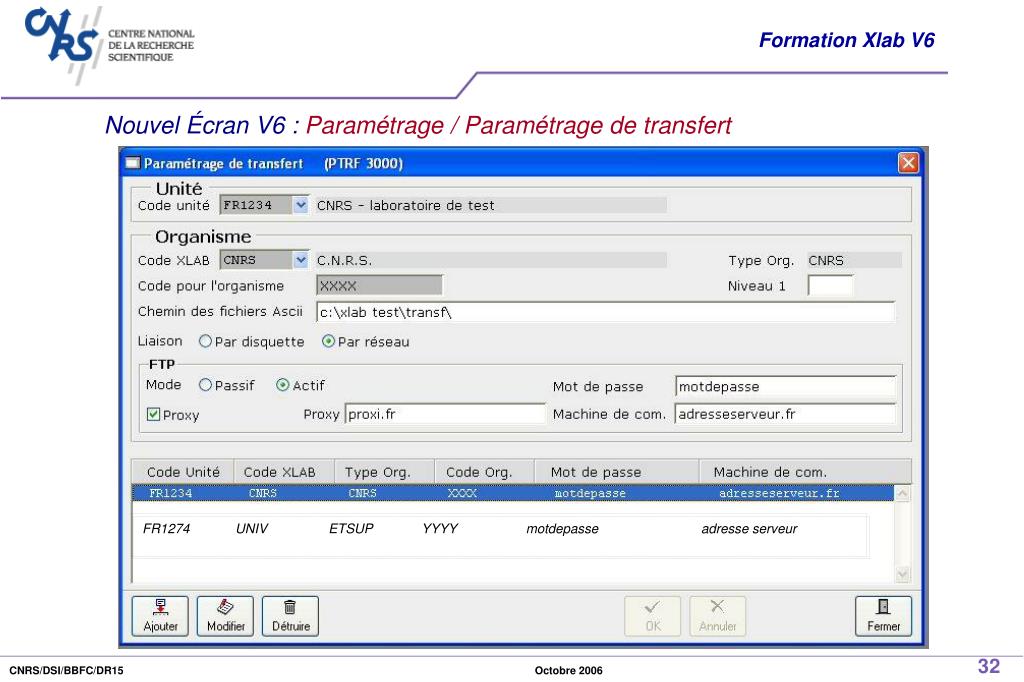Click the ETSUP text in the example row

point(351,528)
